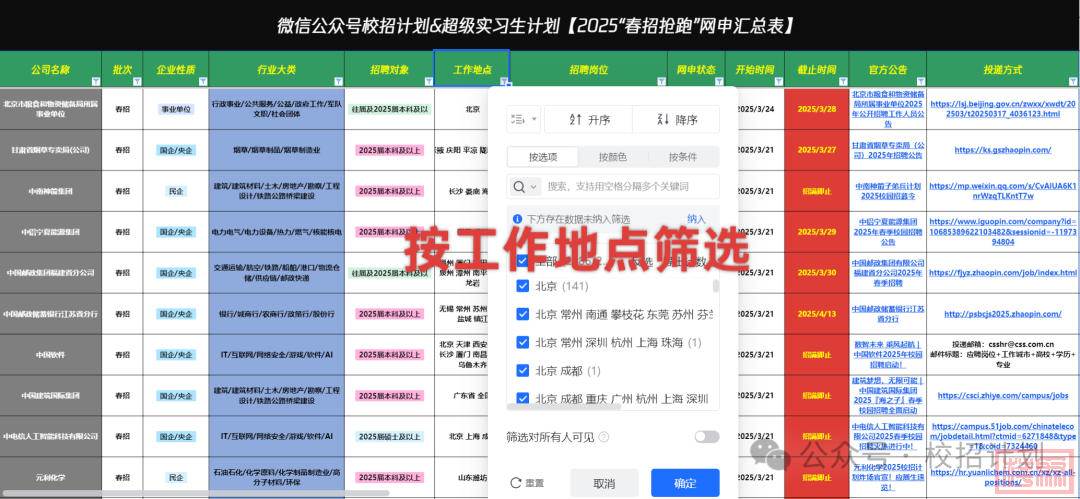Viewport: 1080px width, 499px height.
Task: Open the sort-range options dropdown in filter panel
Action: [x=523, y=119]
